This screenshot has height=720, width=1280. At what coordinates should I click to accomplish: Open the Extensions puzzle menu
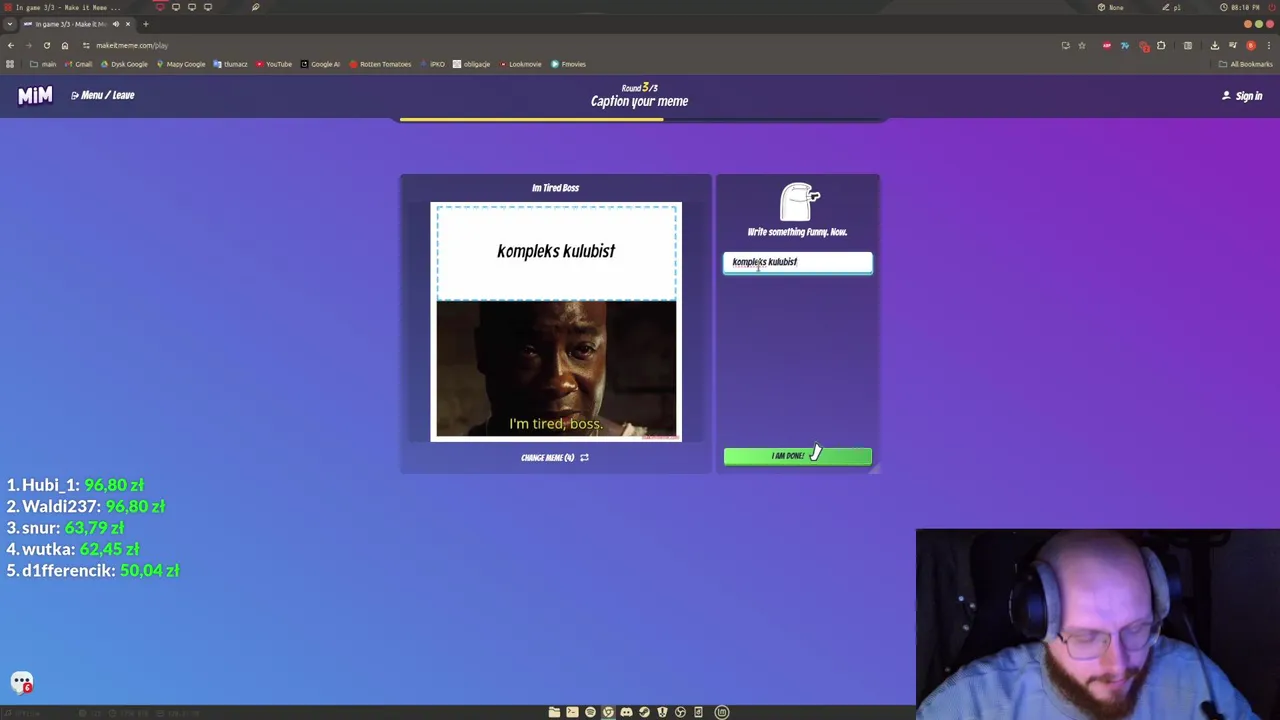point(1161,45)
